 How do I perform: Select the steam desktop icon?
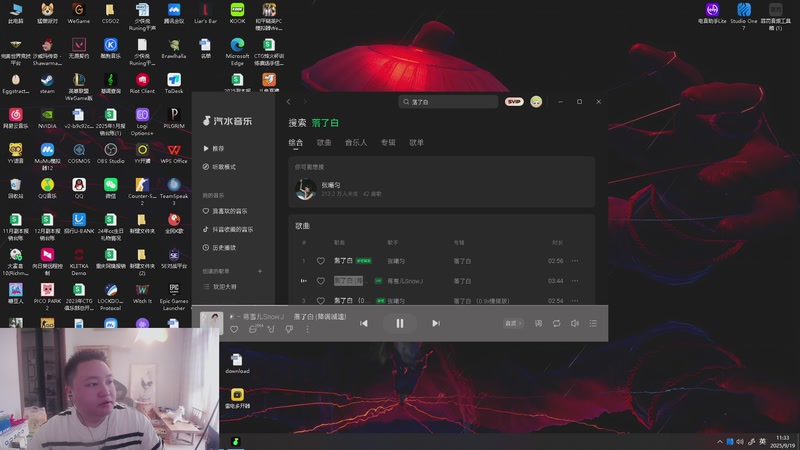point(47,84)
